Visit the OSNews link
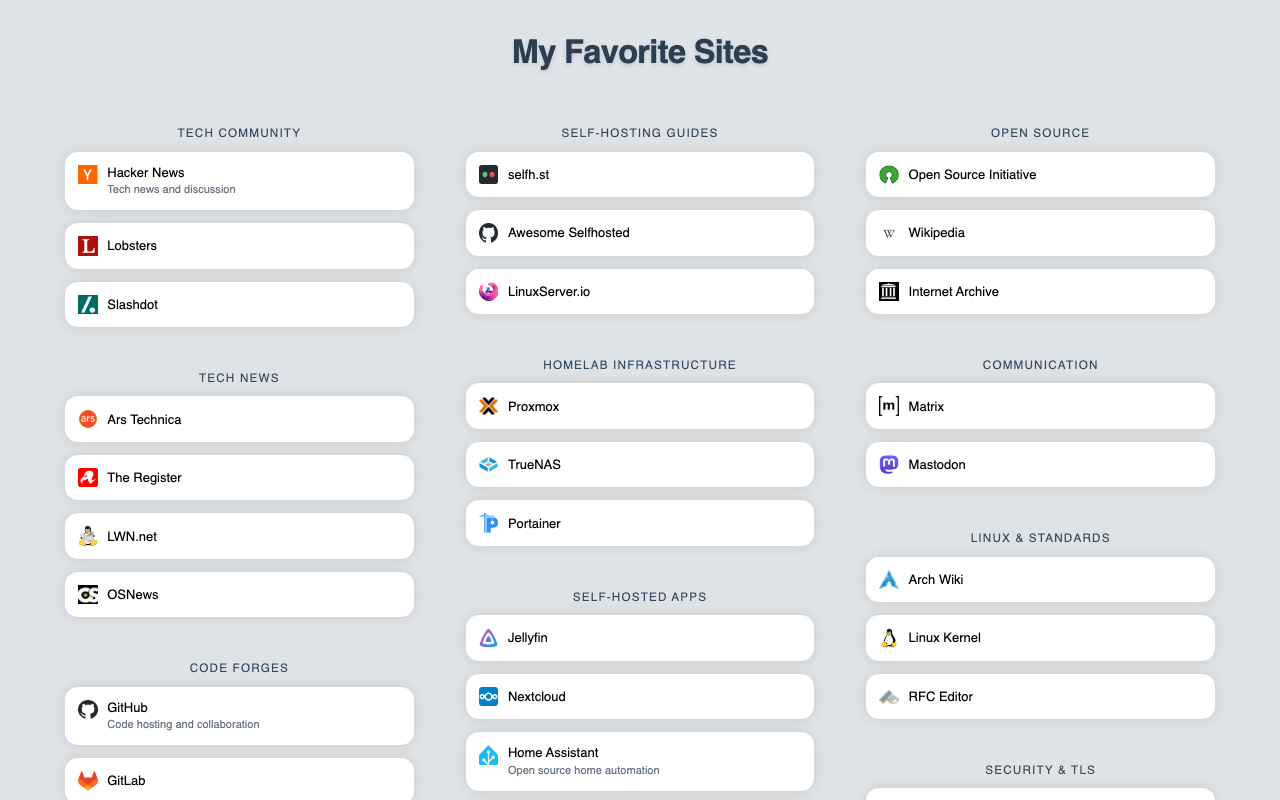This screenshot has height=800, width=1280. [239, 595]
